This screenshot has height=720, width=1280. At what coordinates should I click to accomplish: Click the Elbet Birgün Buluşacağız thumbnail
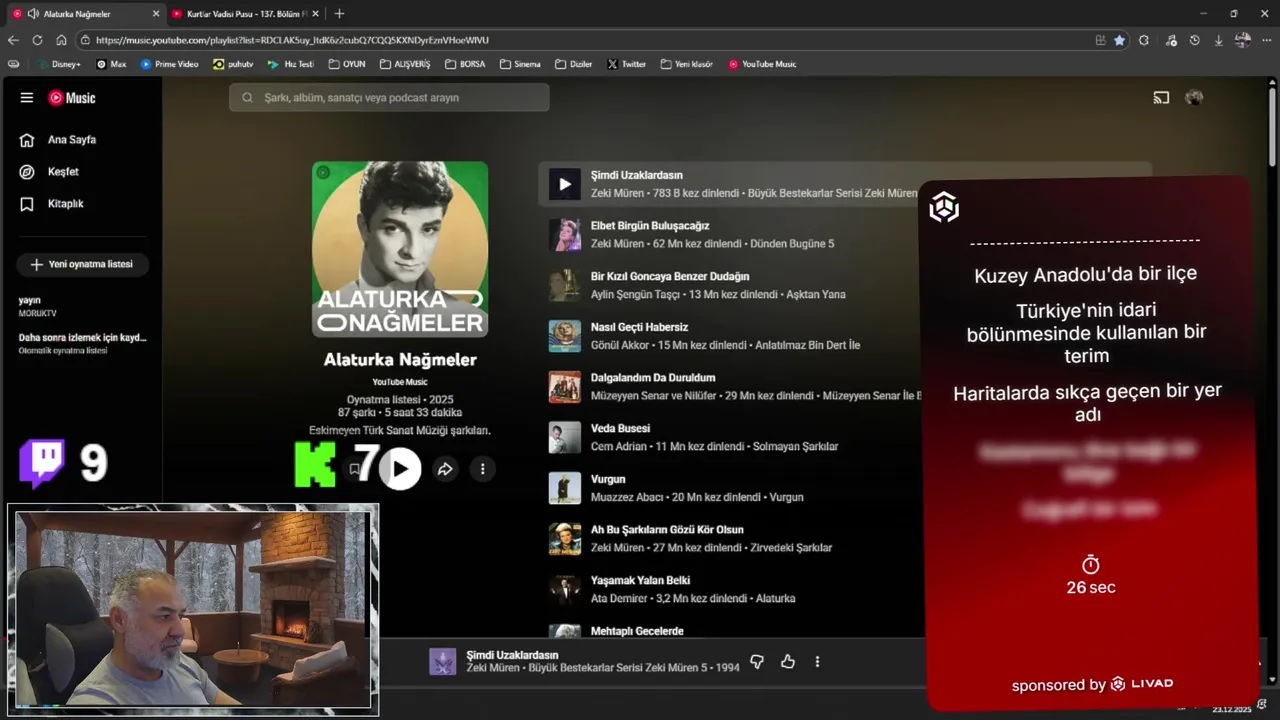tap(564, 235)
